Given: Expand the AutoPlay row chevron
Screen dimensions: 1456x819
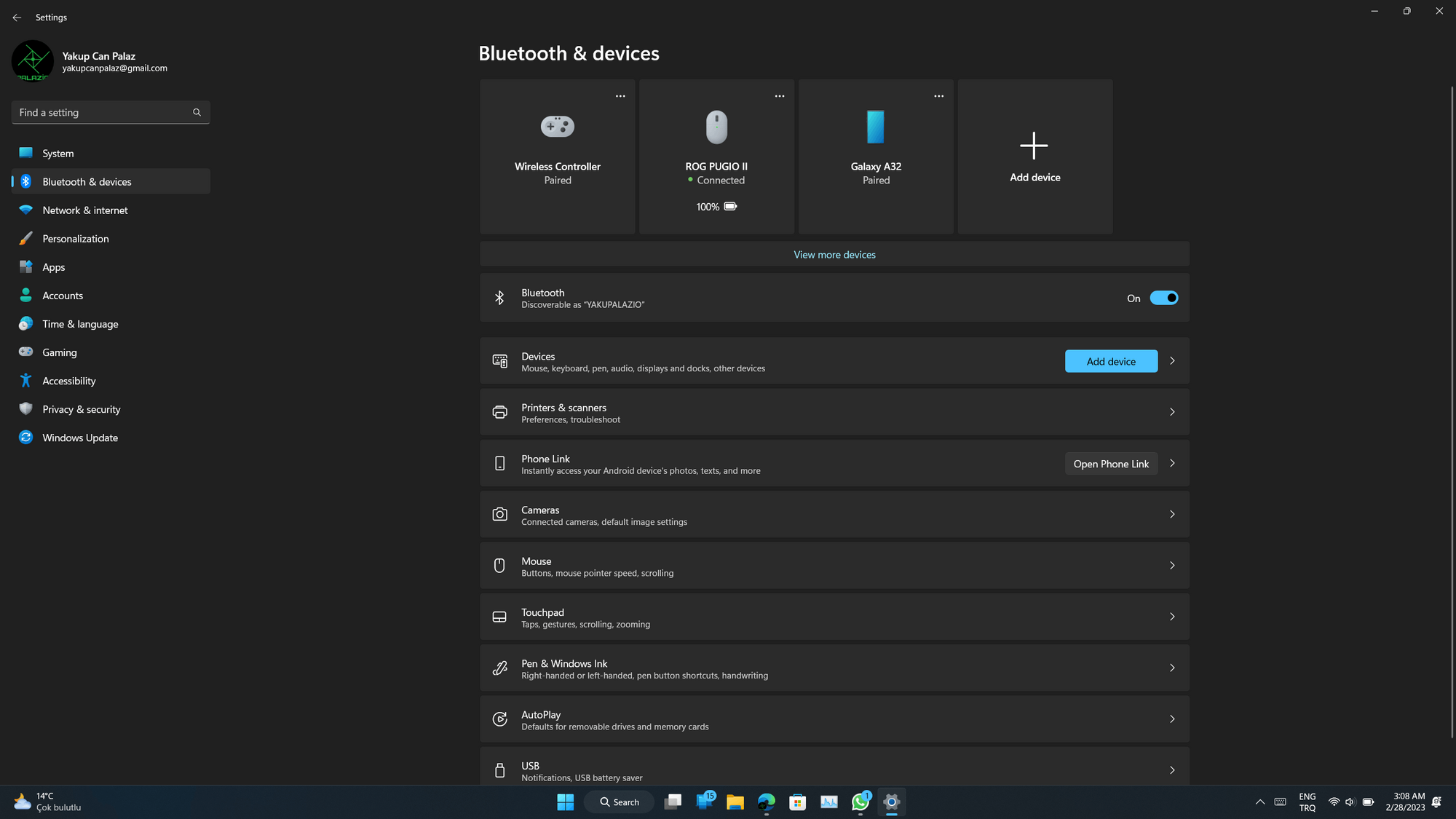Looking at the screenshot, I should point(1172,719).
